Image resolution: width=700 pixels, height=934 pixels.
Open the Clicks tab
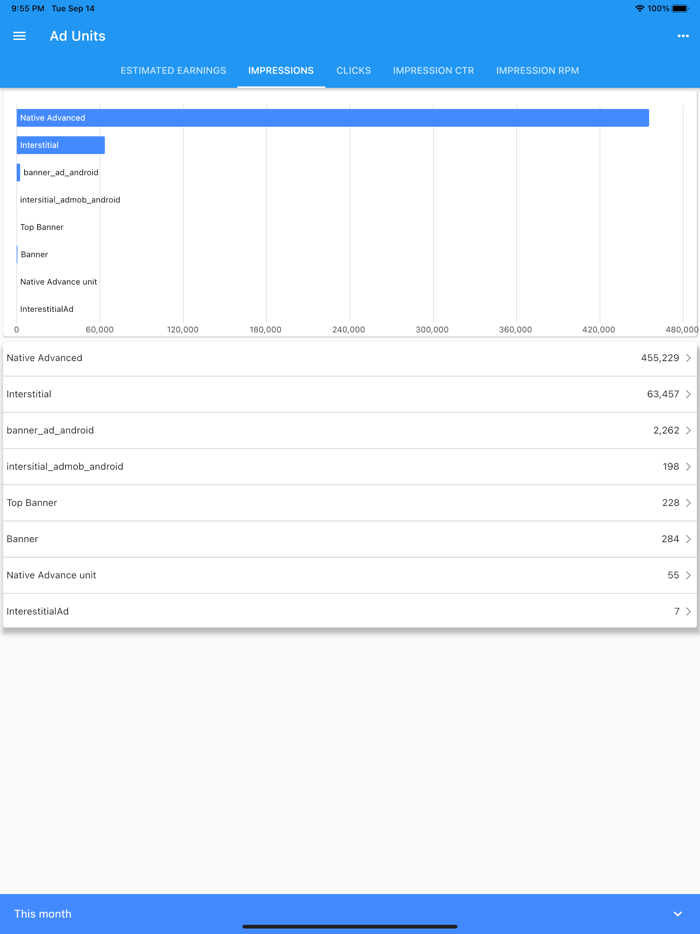[x=353, y=70]
